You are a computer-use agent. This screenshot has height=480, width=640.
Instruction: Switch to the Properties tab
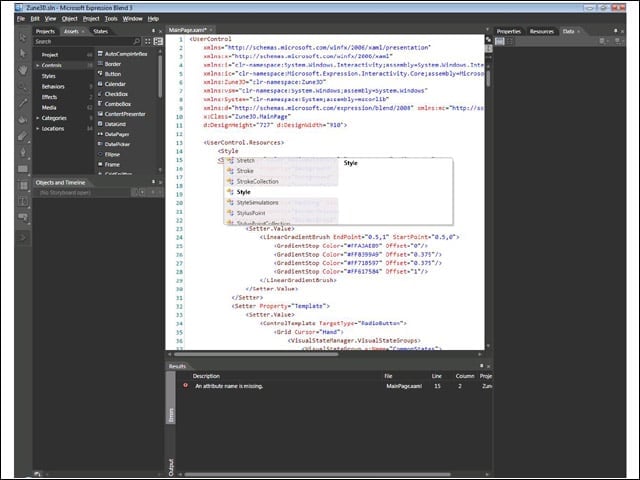click(509, 31)
